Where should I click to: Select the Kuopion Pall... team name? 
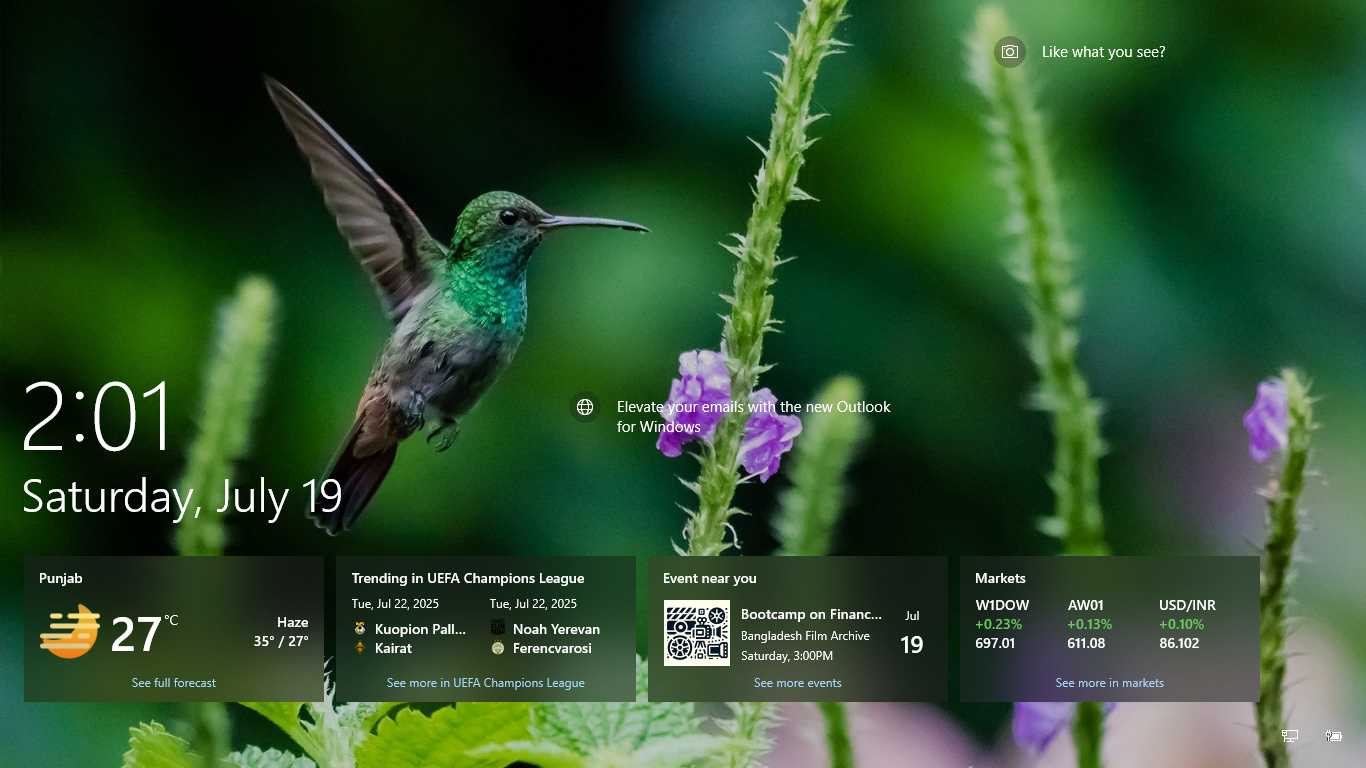420,629
